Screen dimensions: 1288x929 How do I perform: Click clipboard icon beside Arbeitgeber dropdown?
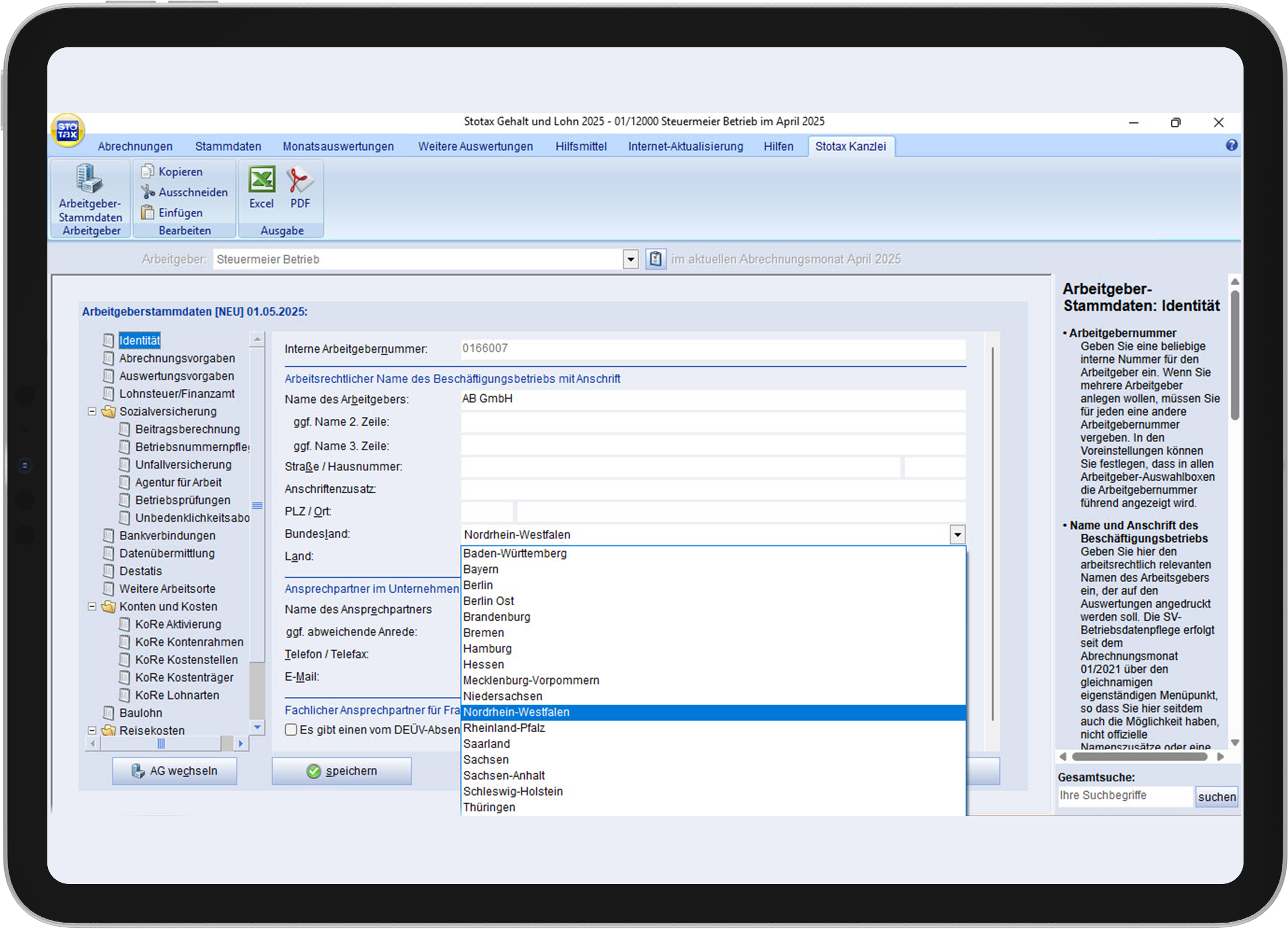(655, 259)
